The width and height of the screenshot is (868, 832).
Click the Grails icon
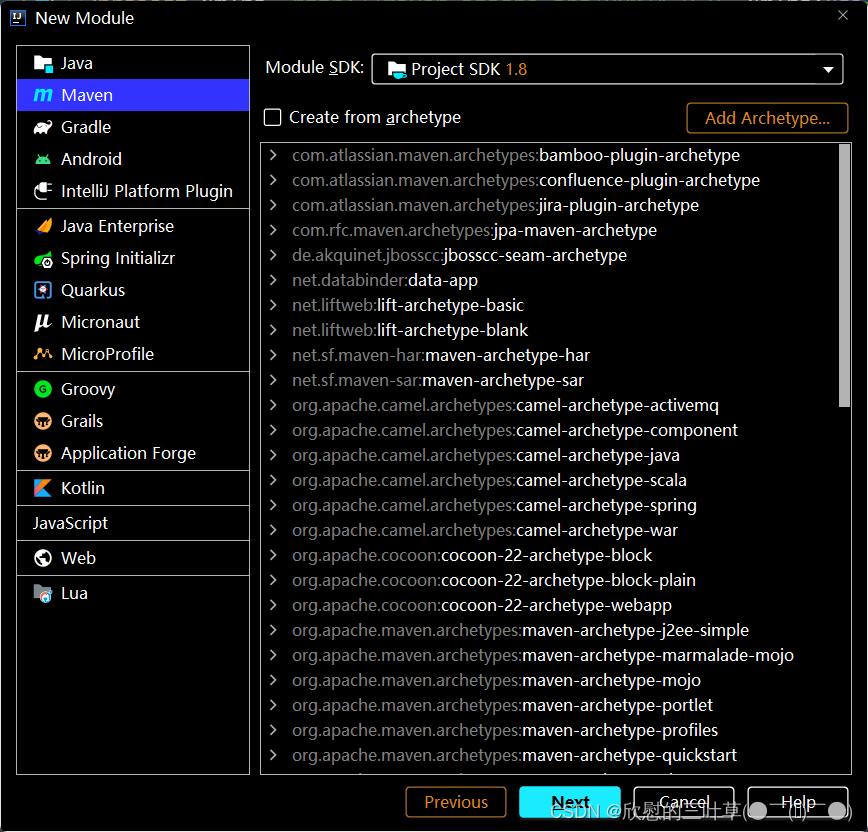tap(43, 421)
